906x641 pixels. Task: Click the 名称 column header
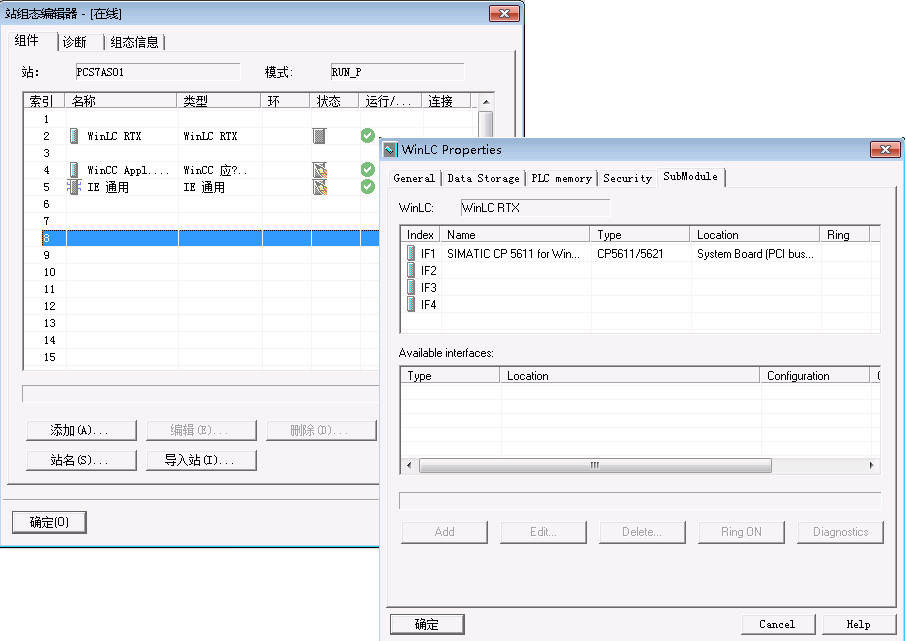click(x=121, y=101)
